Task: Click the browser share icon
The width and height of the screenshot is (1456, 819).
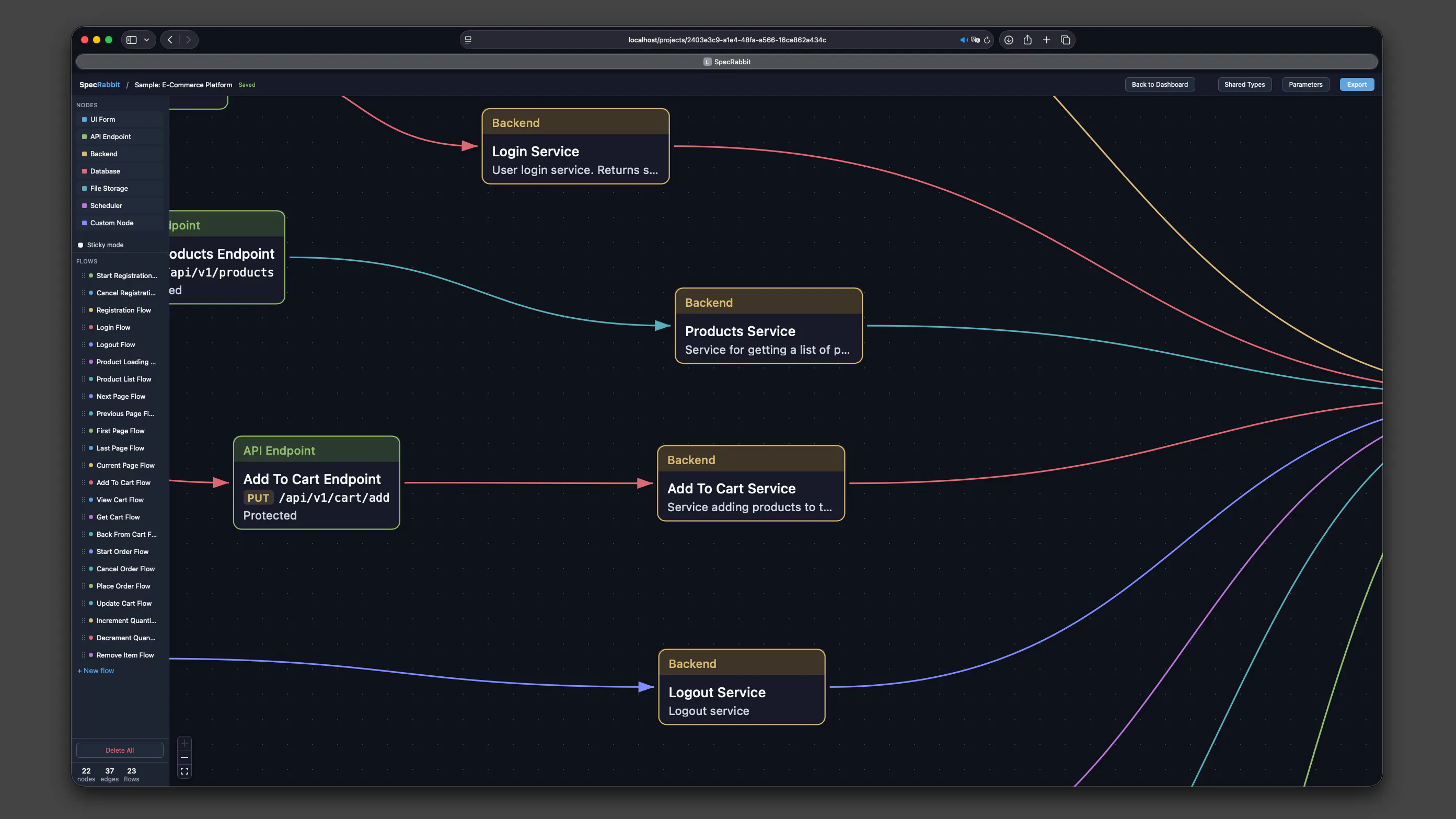Action: point(1027,40)
